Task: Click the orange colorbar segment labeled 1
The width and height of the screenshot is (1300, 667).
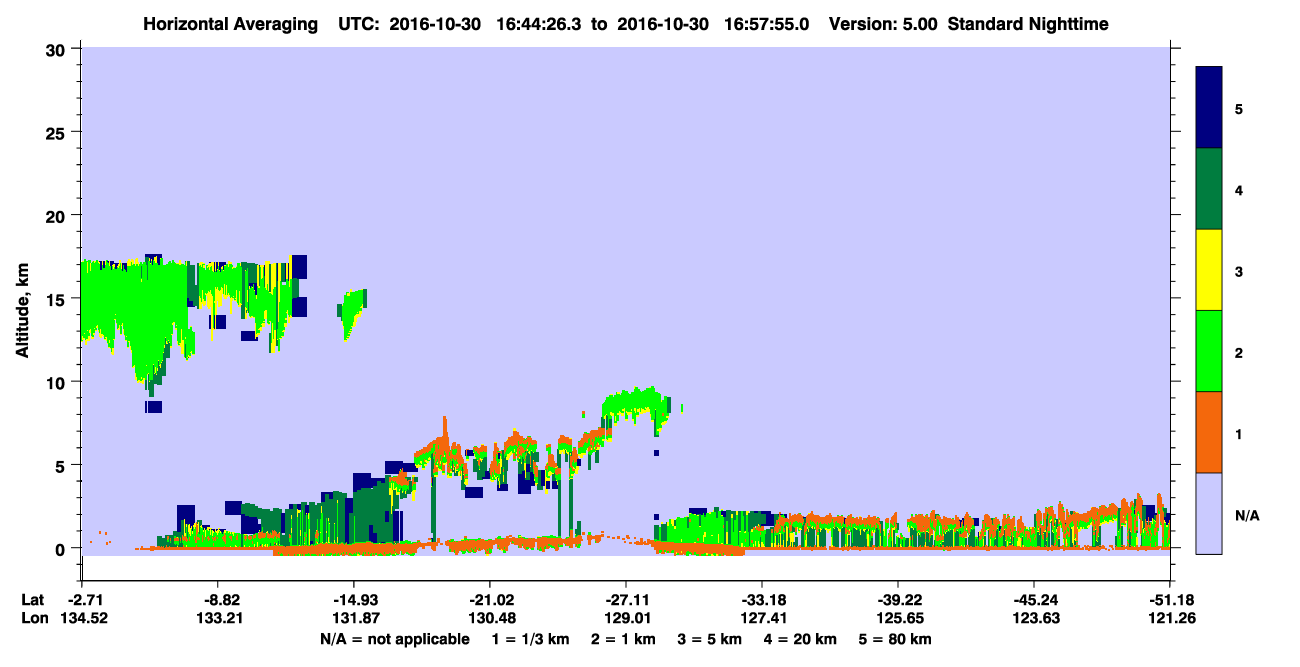Action: (1209, 432)
